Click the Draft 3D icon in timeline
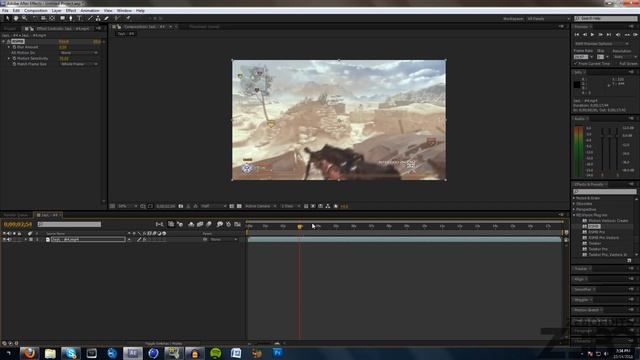 pyautogui.click(x=180, y=224)
